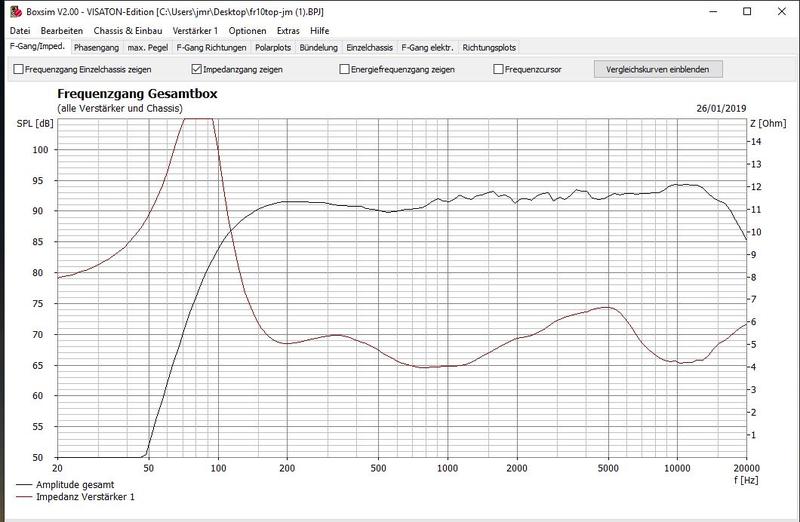Open the Einzelchassis tab
This screenshot has height=522, width=800.
370,47
